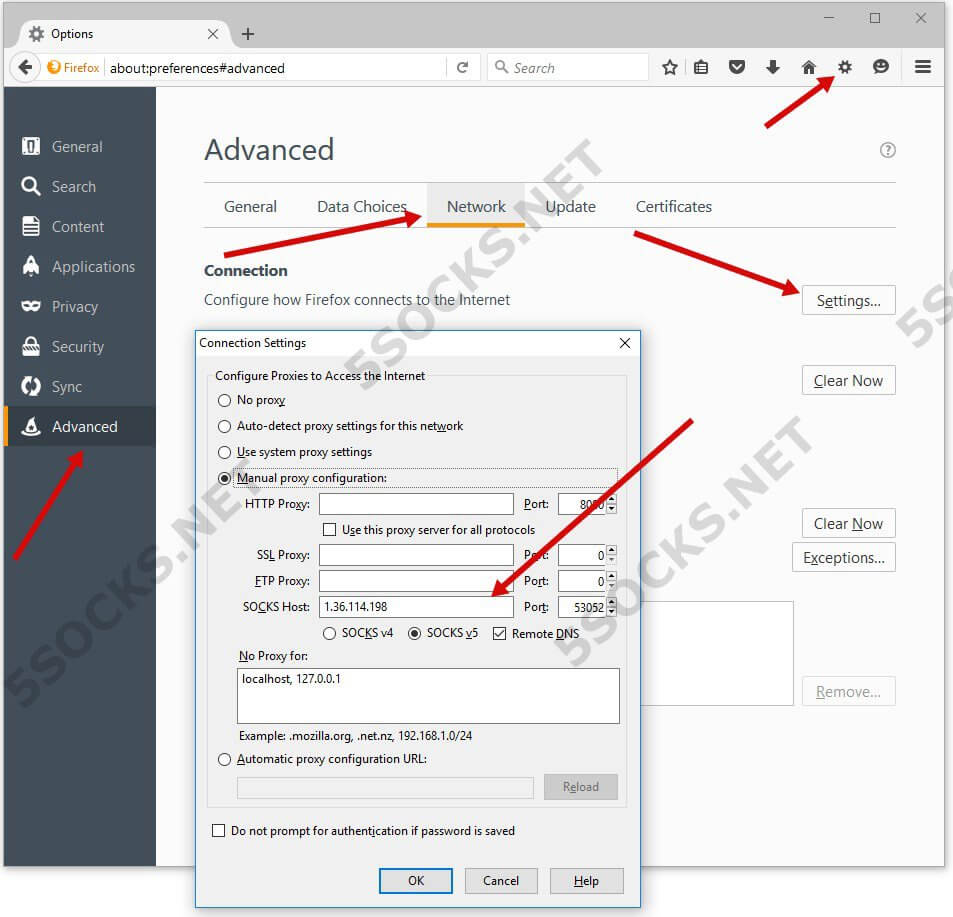Viewport: 953px width, 917px height.
Task: Click the SSL proxy port stepper
Action: pyautogui.click(x=611, y=555)
